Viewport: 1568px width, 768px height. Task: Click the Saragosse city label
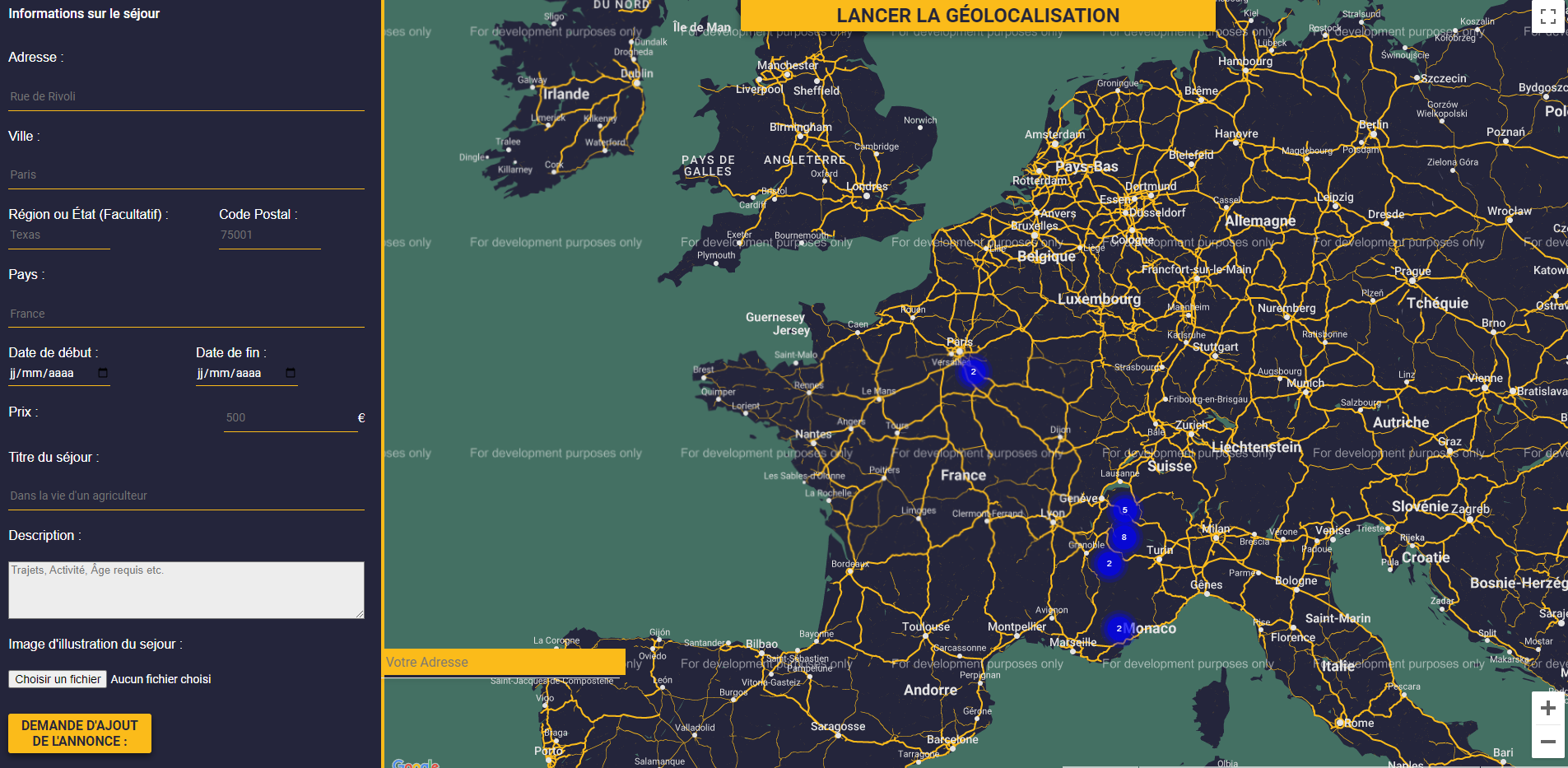(x=838, y=726)
